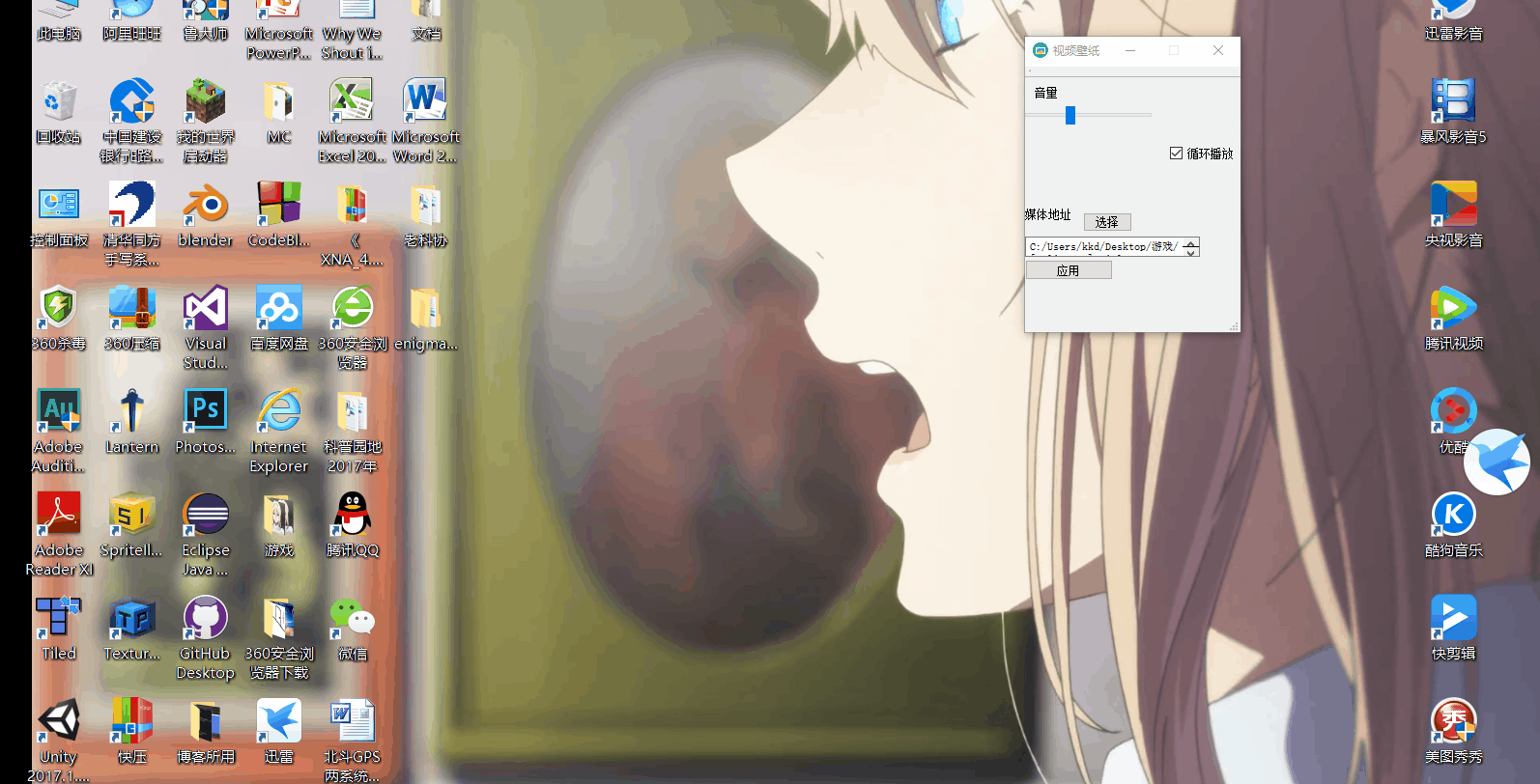This screenshot has height=784, width=1540.
Task: Open the 回收站 recycle bin
Action: [59, 101]
